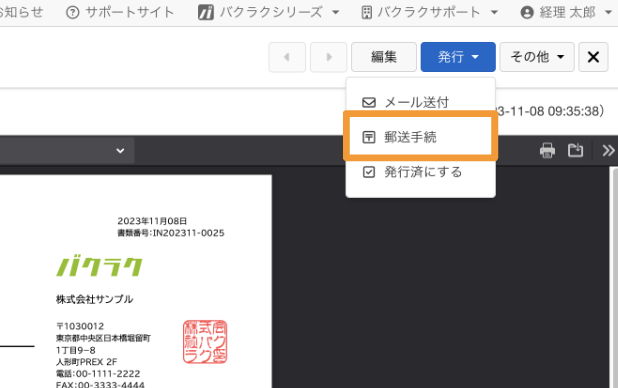Close the document with X button

pyautogui.click(x=593, y=57)
